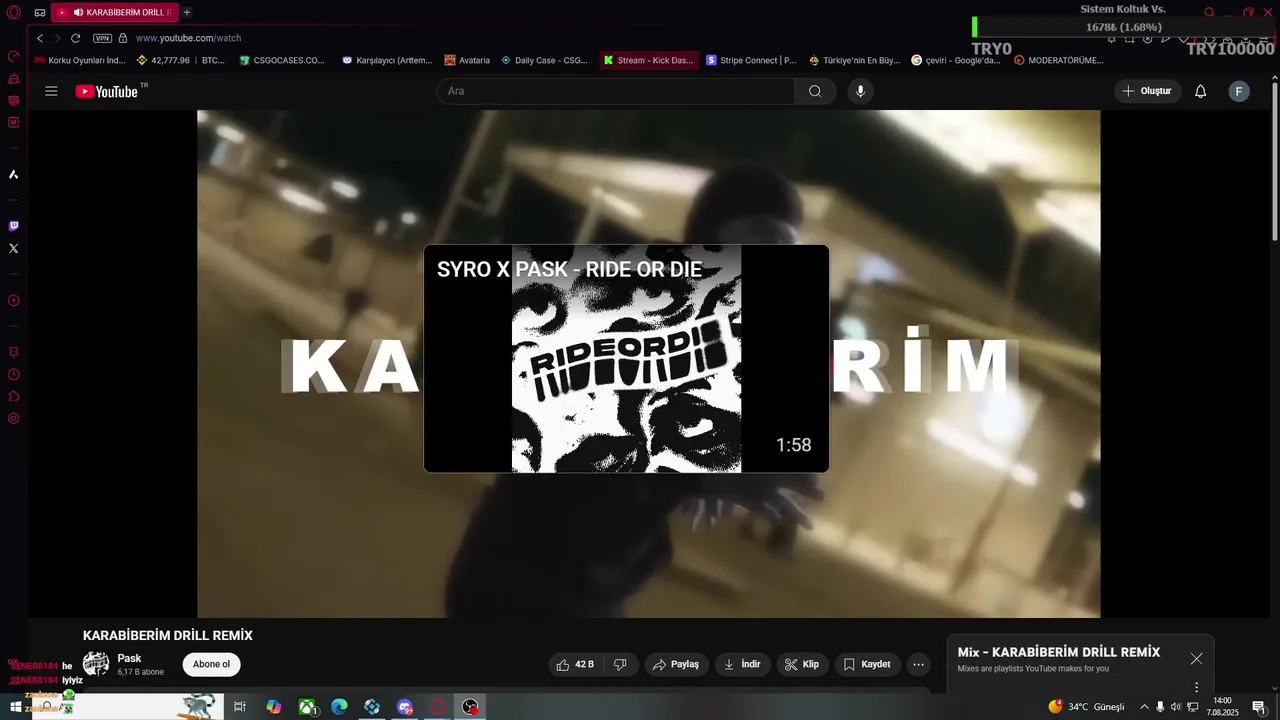Open Pask channel avatar
This screenshot has width=1280, height=720.
(96, 664)
